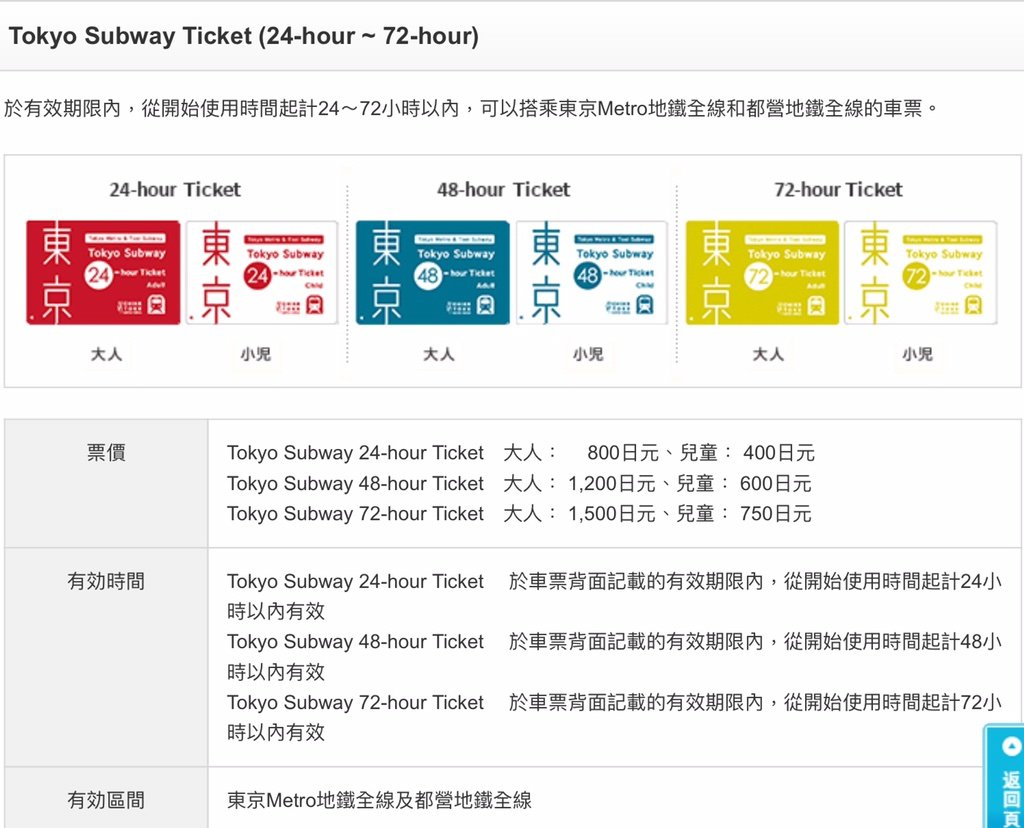Click the 48-hour Ticket column title
Image resolution: width=1024 pixels, height=828 pixels.
504,189
